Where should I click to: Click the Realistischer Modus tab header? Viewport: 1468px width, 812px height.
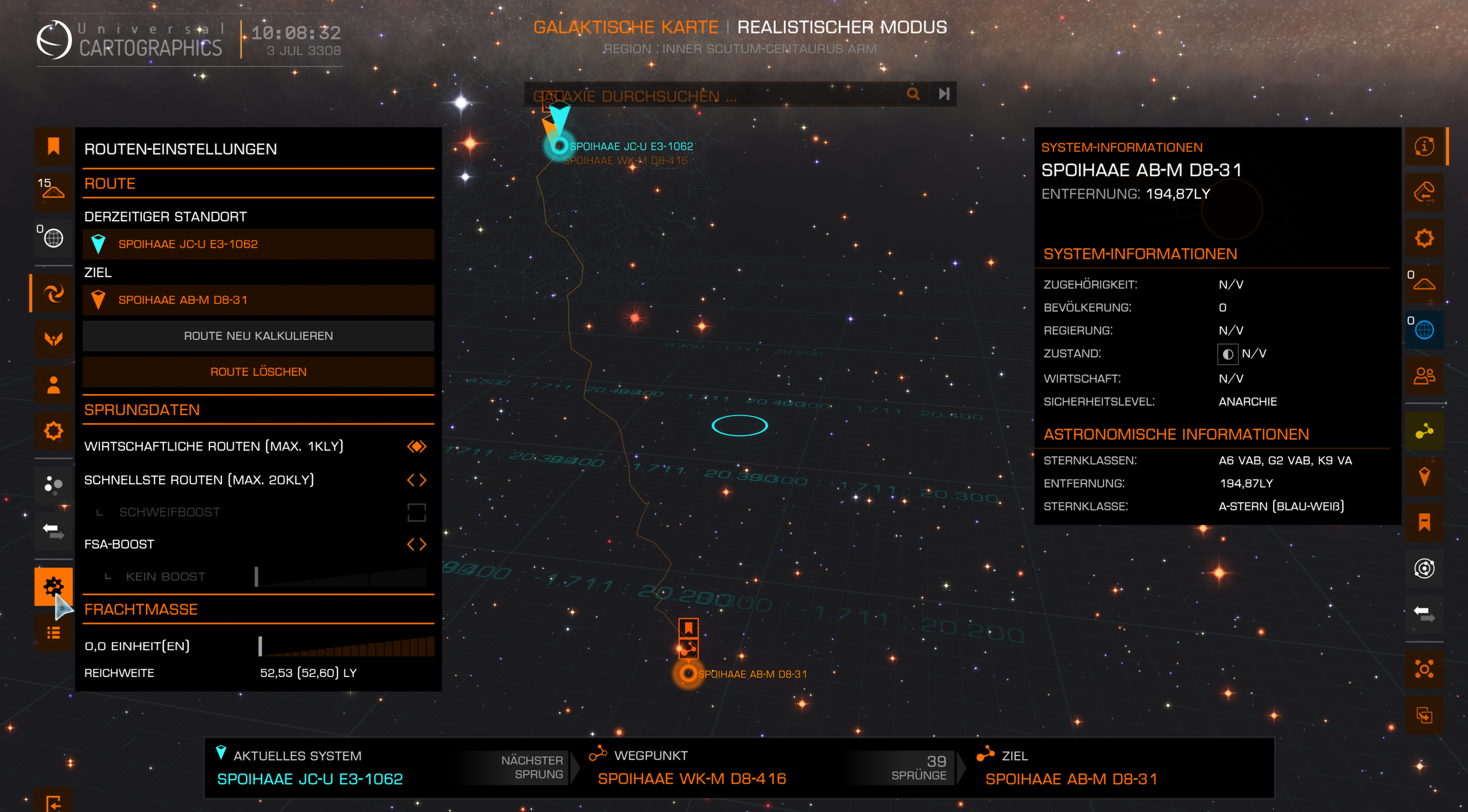842,27
